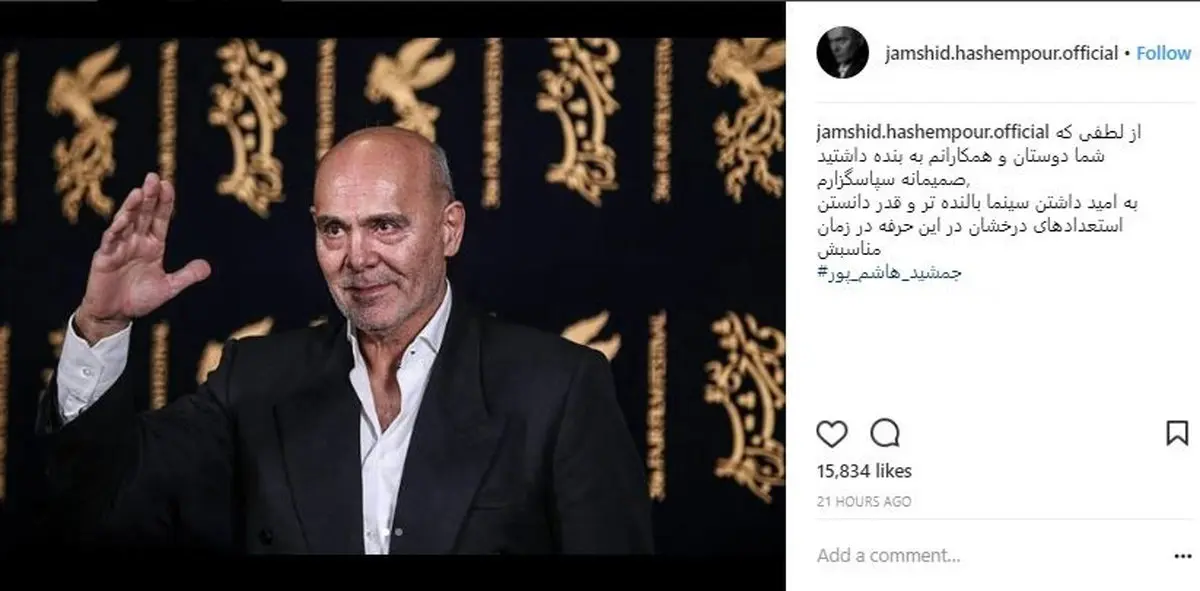The width and height of the screenshot is (1200, 591).
Task: Like the post with the heart icon
Action: pos(832,433)
